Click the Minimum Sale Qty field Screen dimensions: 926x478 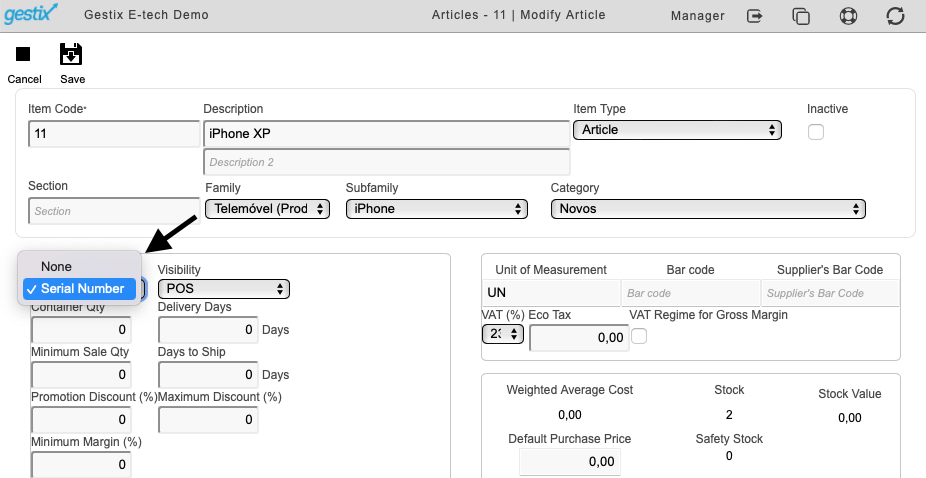(81, 375)
